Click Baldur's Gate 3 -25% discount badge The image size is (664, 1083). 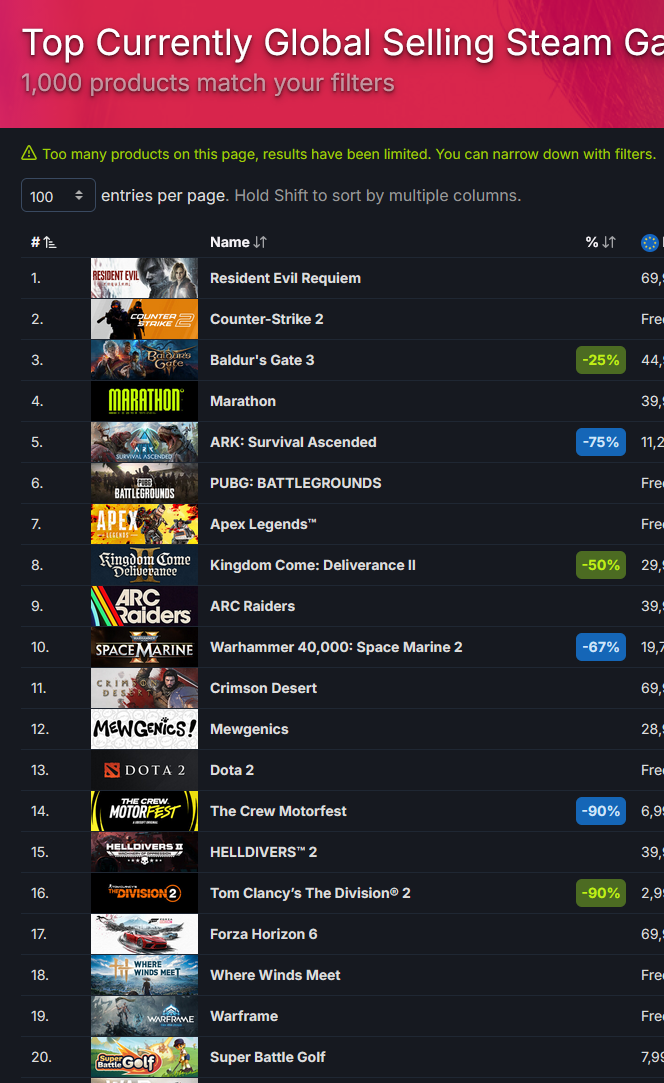point(601,360)
